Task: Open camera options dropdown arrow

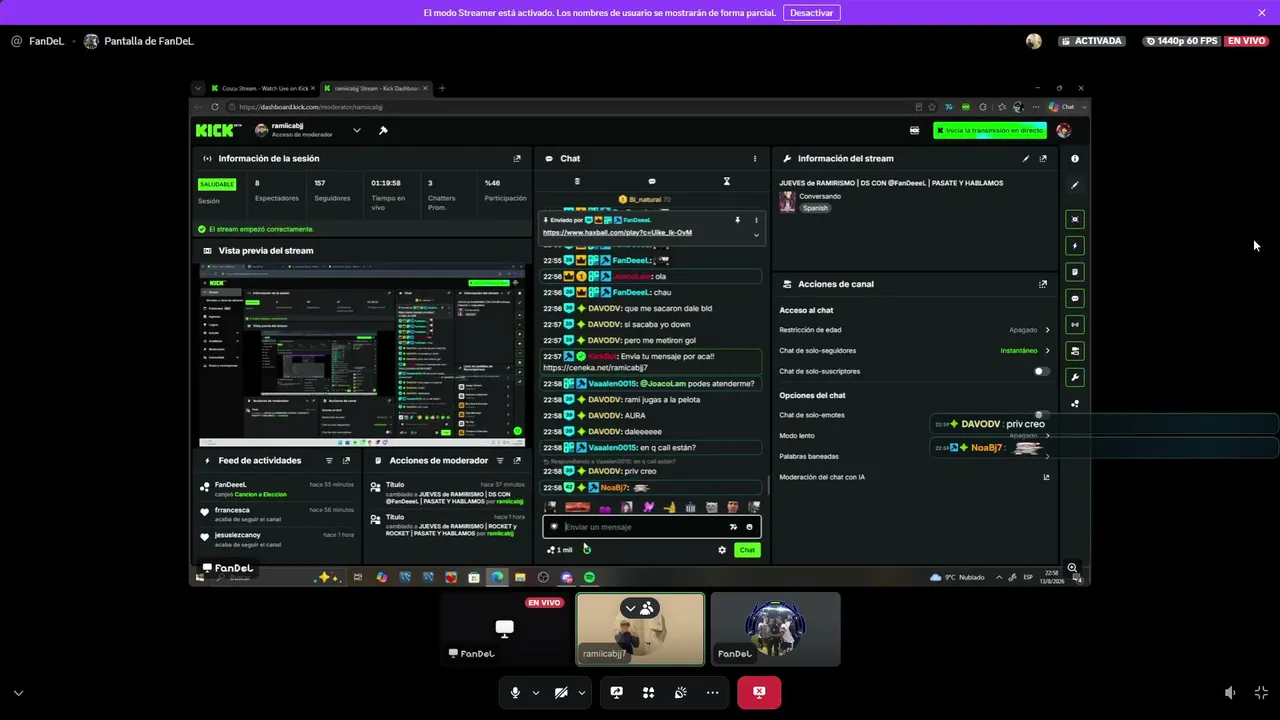Action: pos(581,693)
